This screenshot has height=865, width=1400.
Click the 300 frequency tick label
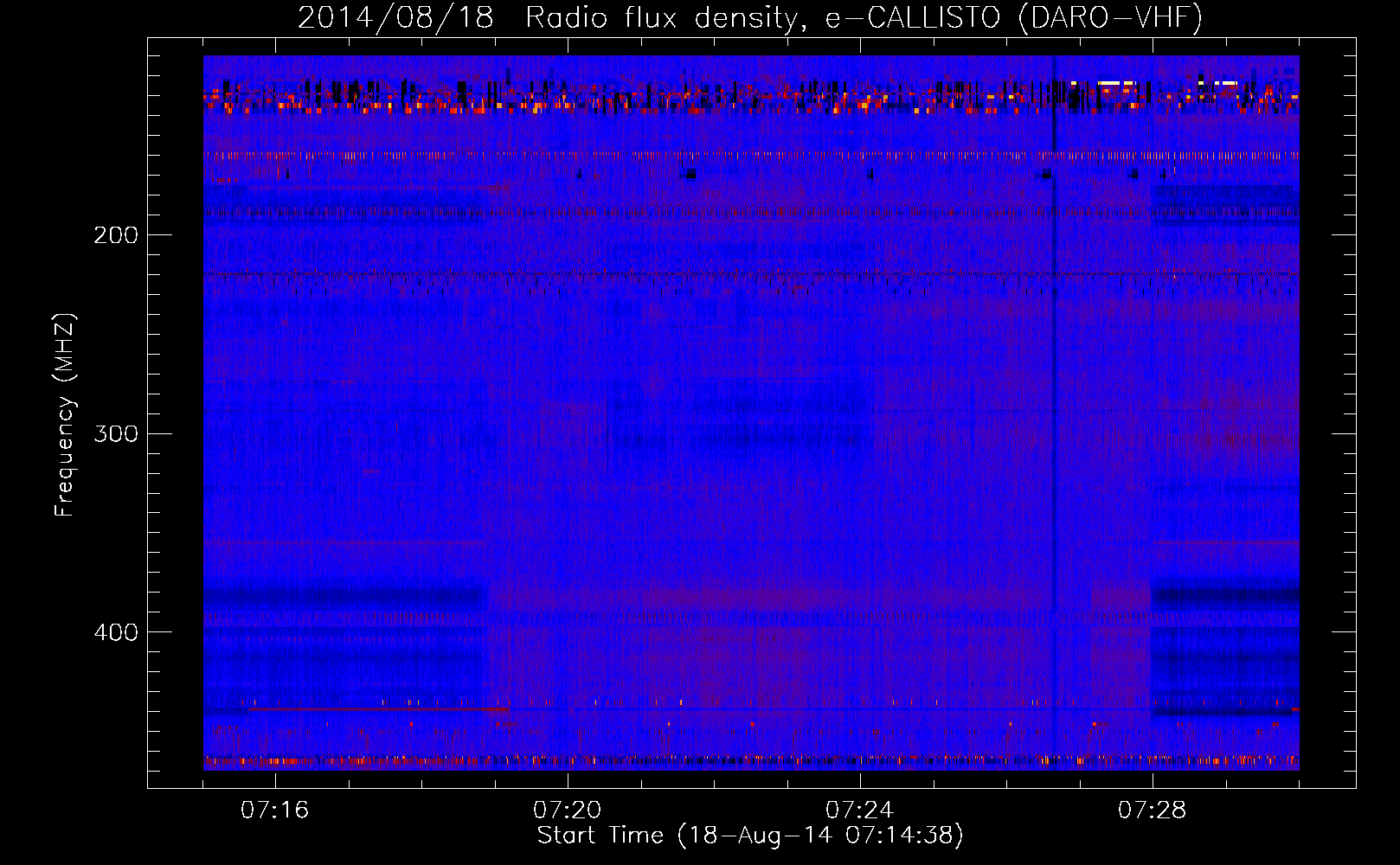[x=116, y=433]
